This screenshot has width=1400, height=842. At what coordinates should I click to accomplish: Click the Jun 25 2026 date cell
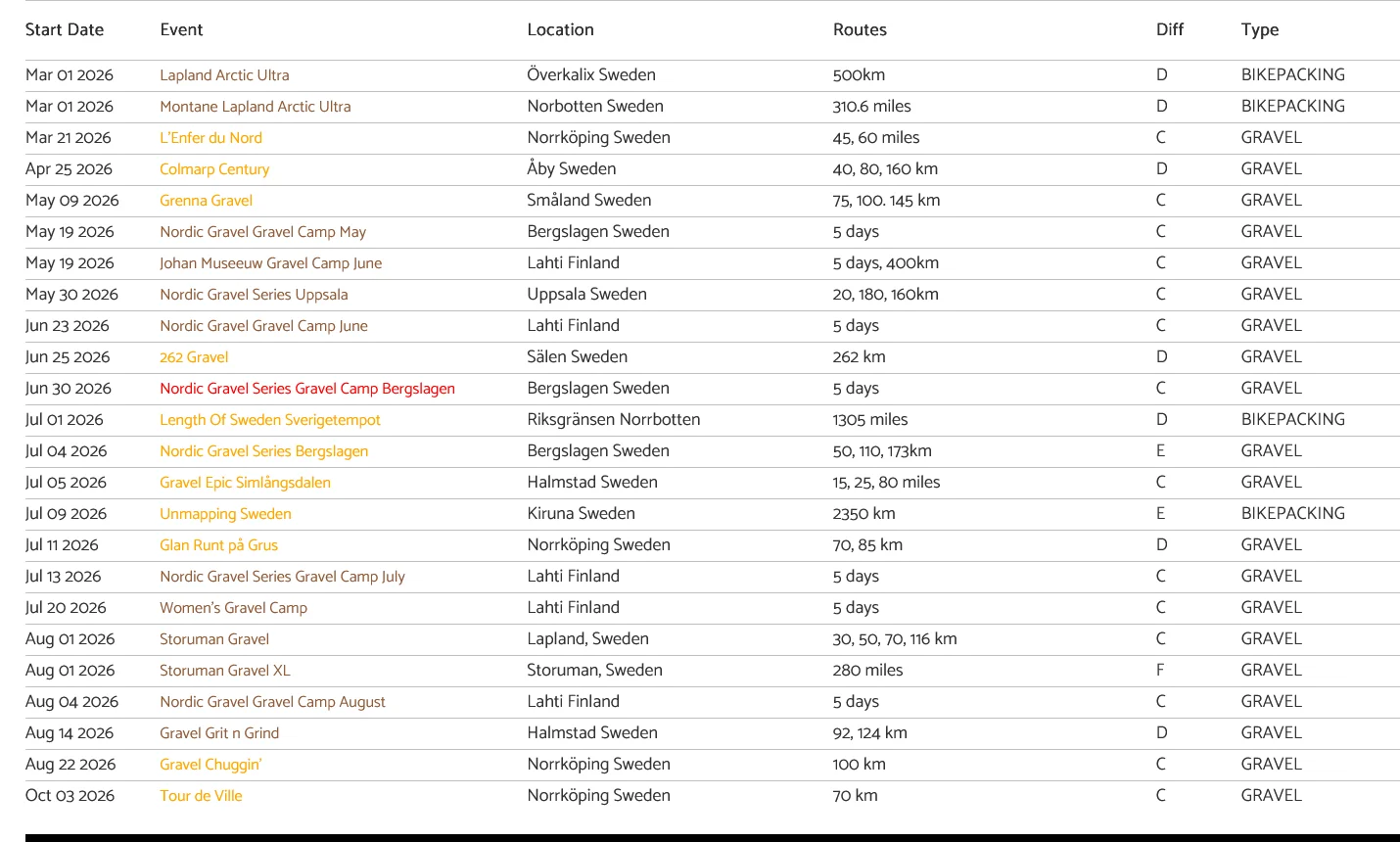[68, 357]
